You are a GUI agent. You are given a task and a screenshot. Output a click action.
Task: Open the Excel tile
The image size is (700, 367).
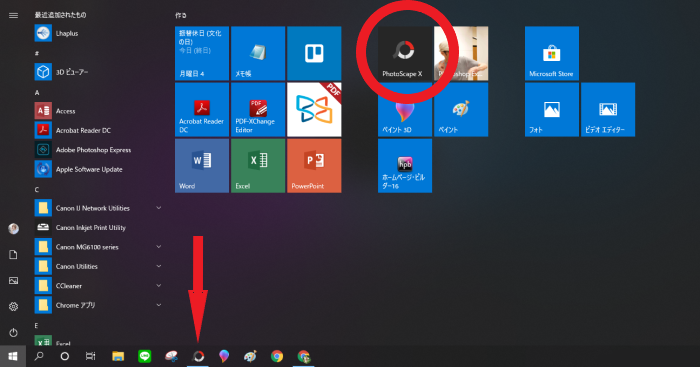pyautogui.click(x=258, y=166)
